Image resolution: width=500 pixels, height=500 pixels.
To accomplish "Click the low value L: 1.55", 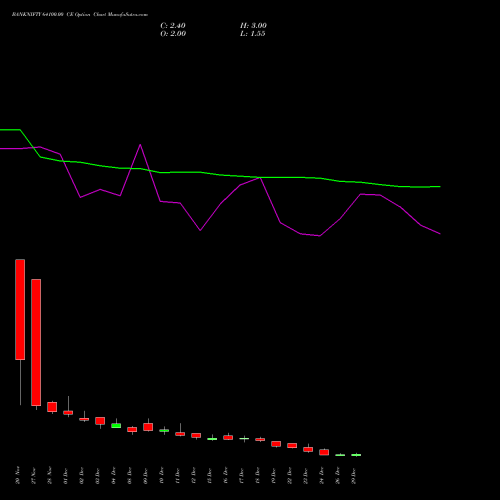I will point(253,34).
